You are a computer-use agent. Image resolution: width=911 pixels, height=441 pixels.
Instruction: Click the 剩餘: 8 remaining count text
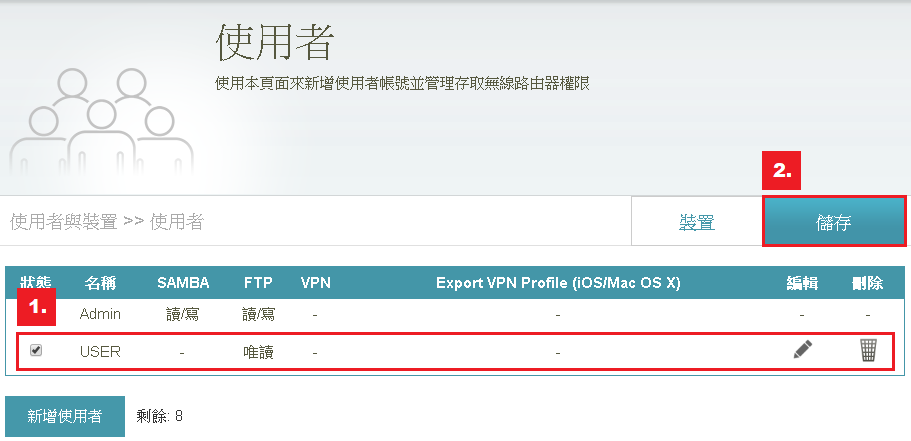[160, 416]
